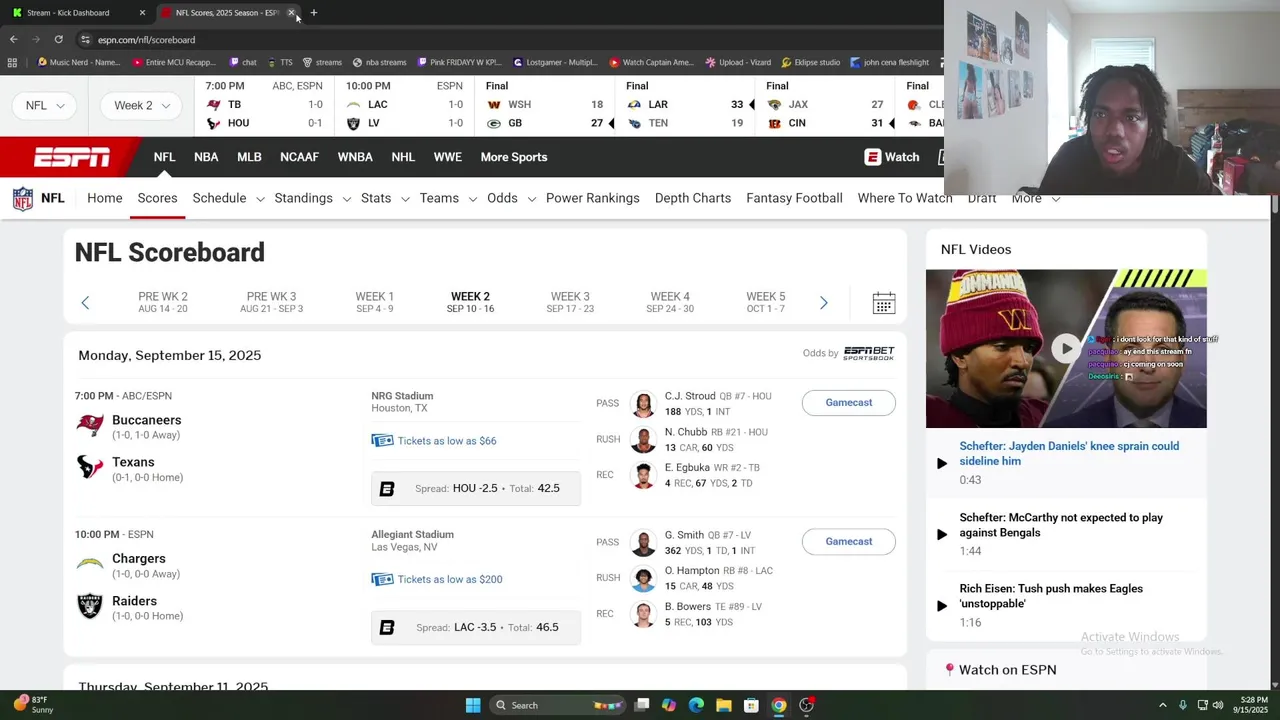This screenshot has width=1280, height=720.
Task: Click the ESPN Bet icon for HOU spread
Action: point(387,489)
